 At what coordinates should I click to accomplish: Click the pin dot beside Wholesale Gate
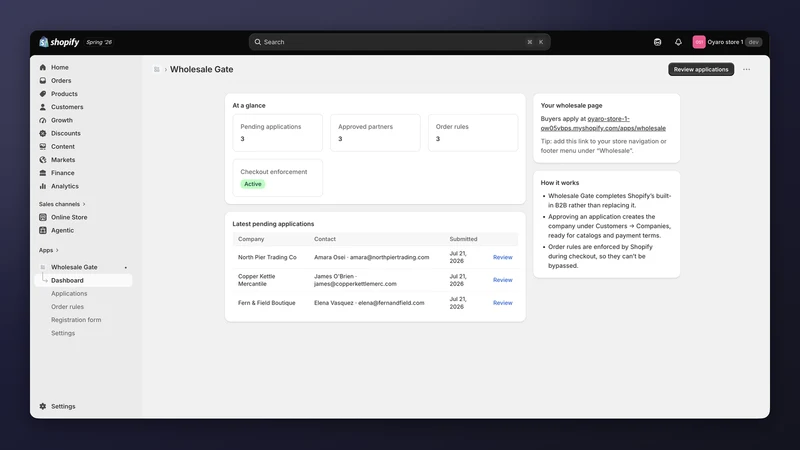tap(126, 267)
